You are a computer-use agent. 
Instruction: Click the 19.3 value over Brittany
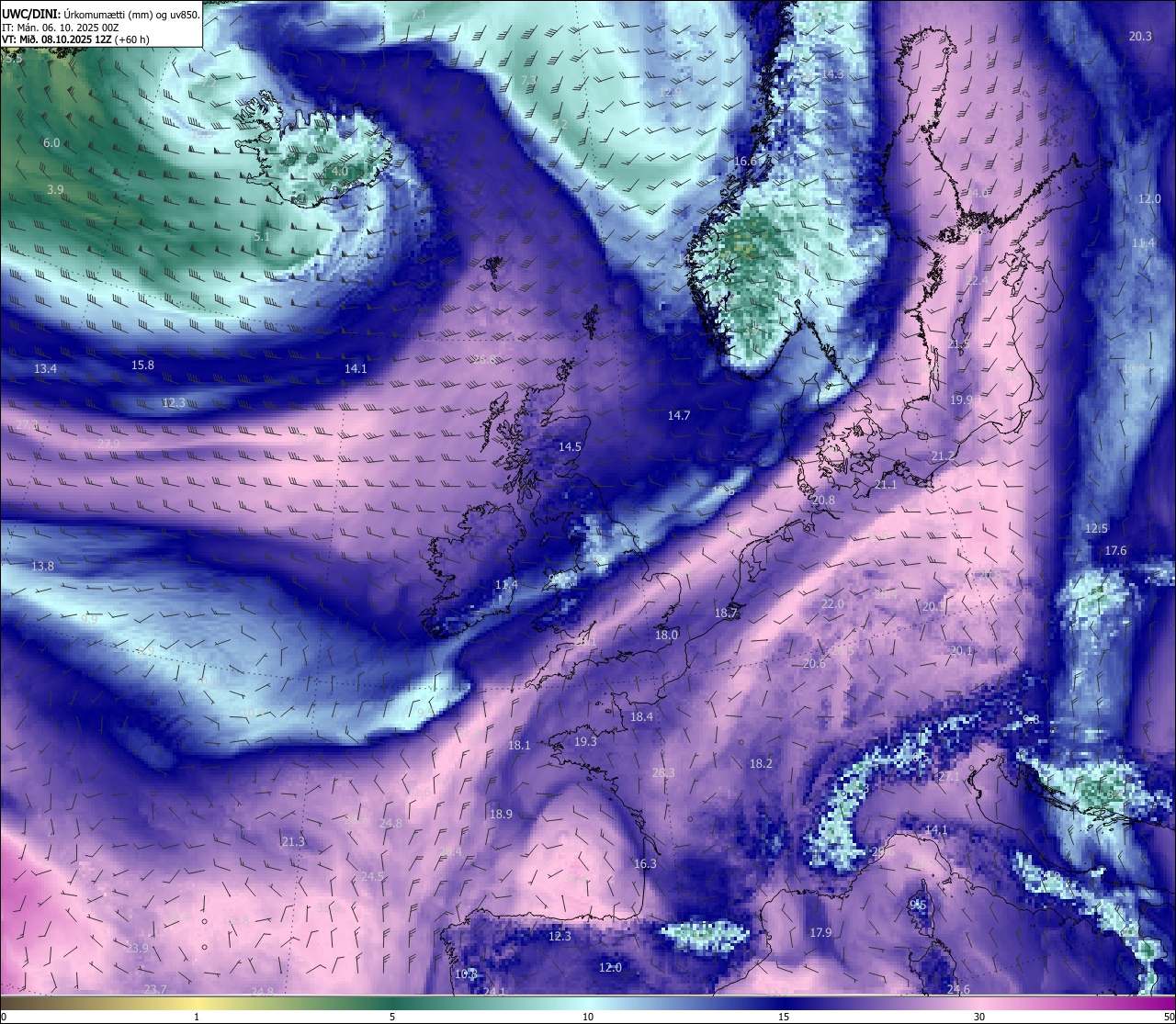tap(585, 742)
